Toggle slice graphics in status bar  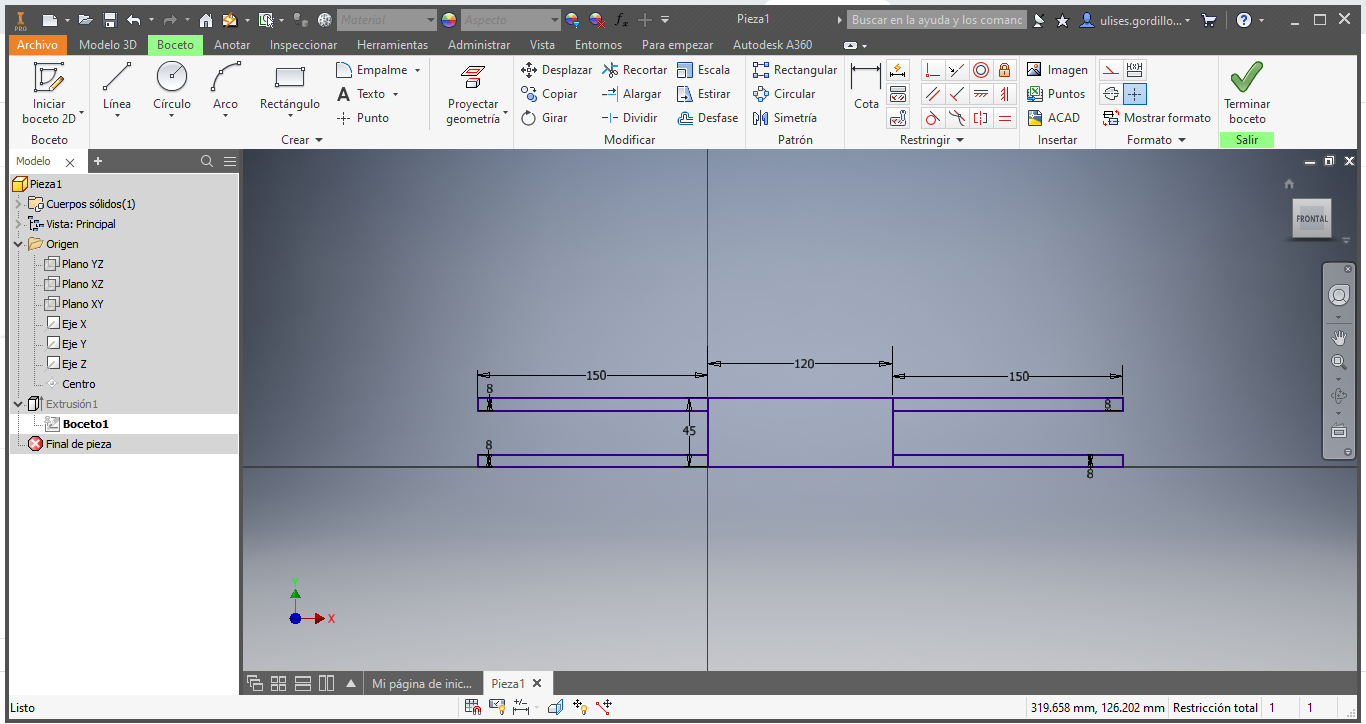click(x=555, y=707)
